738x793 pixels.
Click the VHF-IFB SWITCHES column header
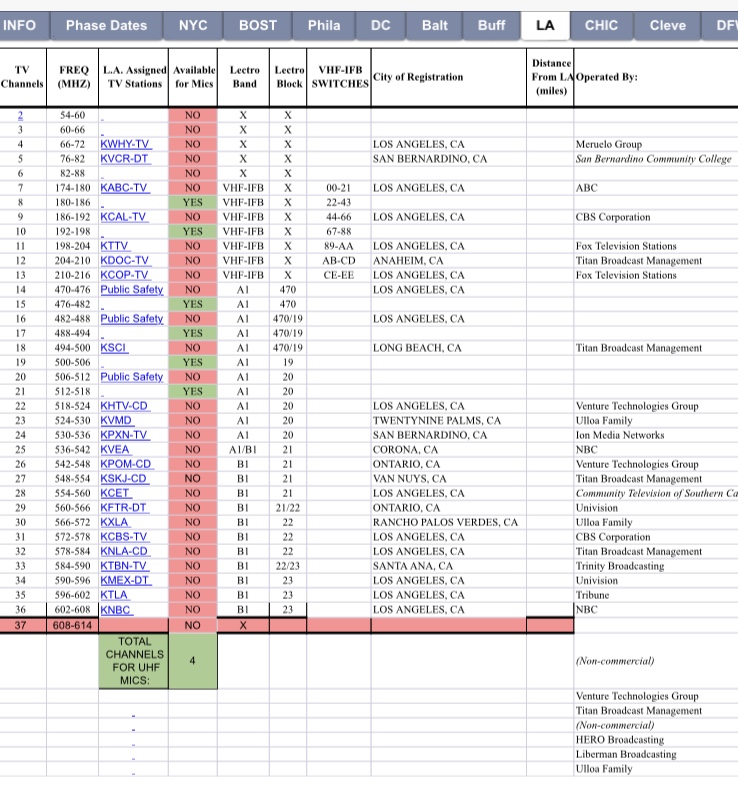pyautogui.click(x=340, y=77)
